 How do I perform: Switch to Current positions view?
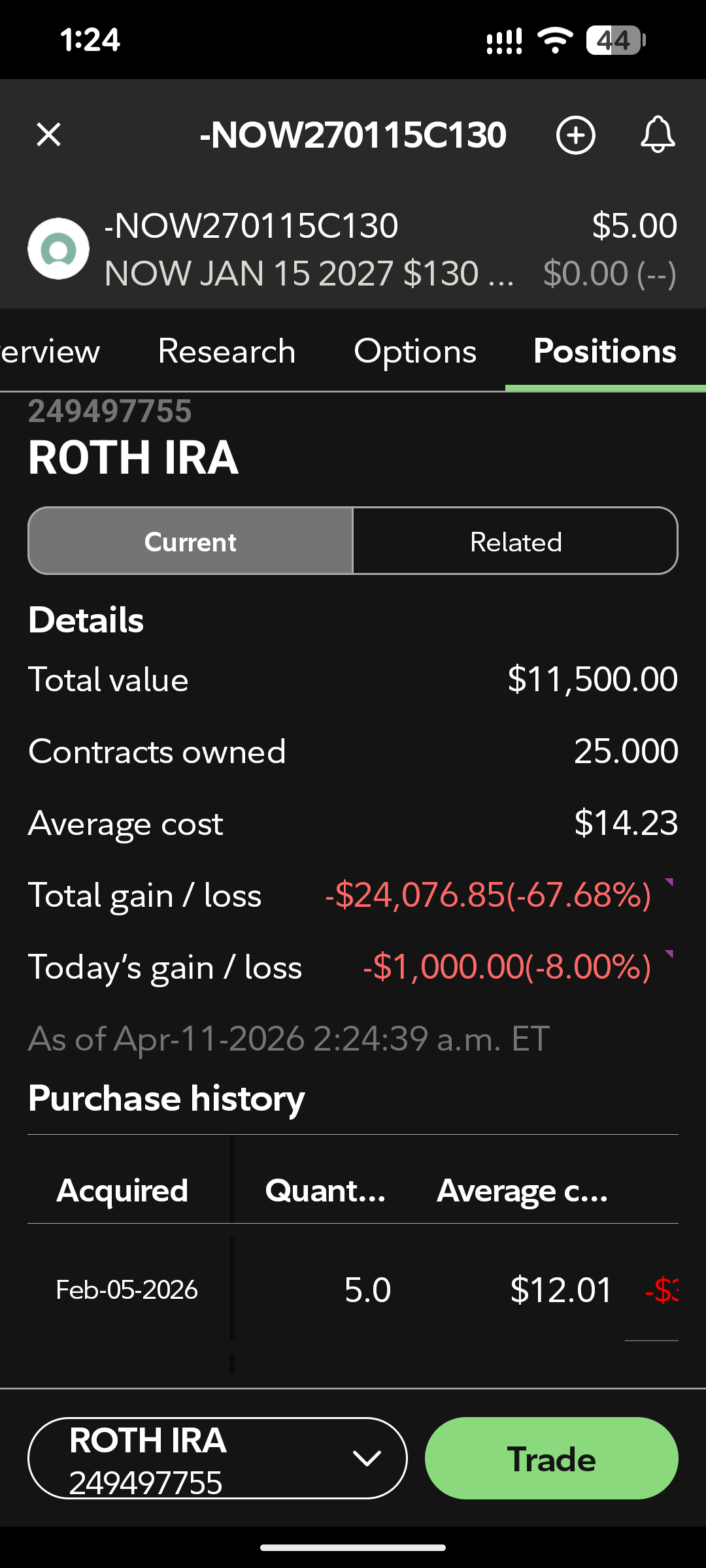[x=190, y=542]
